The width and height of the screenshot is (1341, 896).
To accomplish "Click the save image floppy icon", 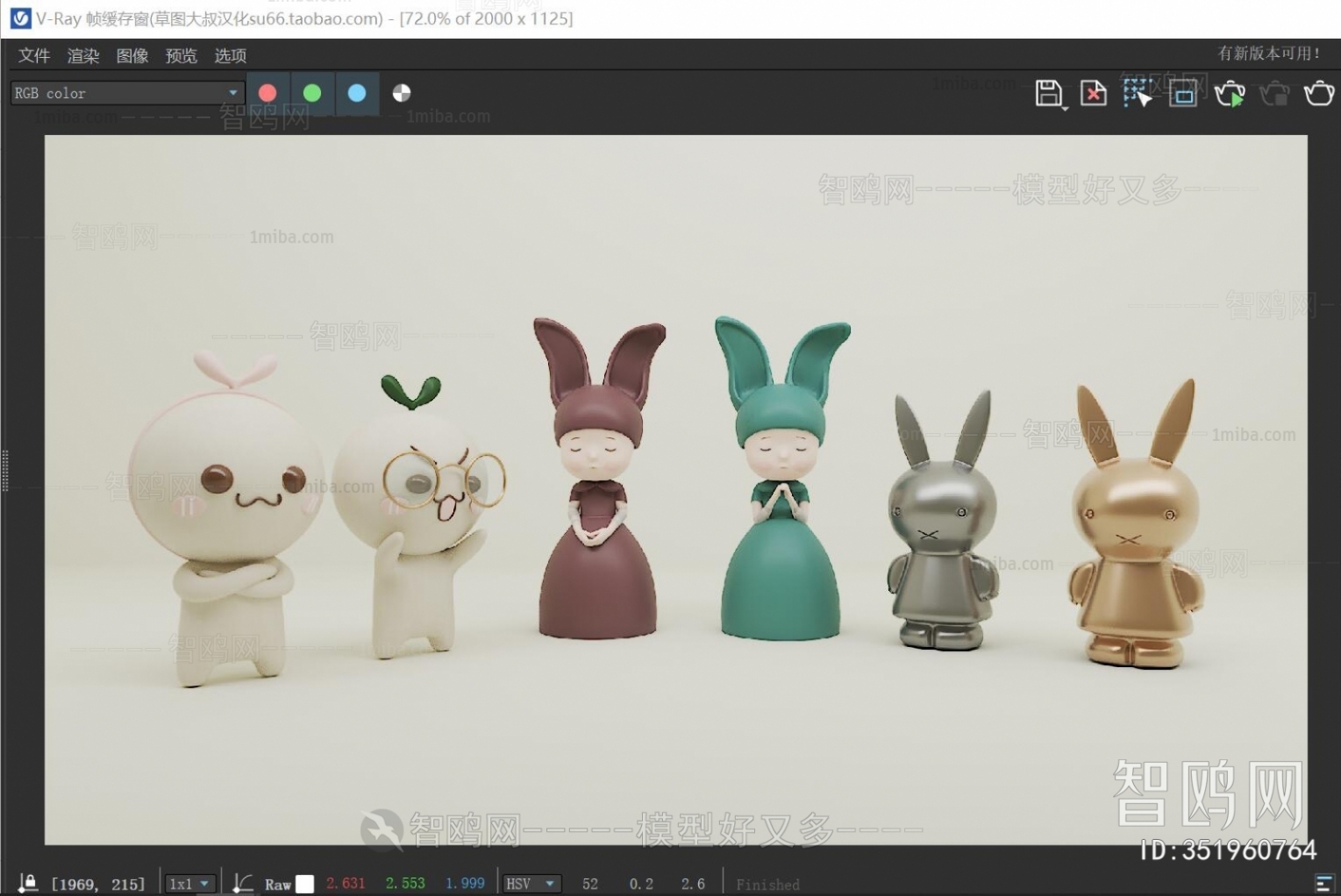I will click(x=1049, y=94).
